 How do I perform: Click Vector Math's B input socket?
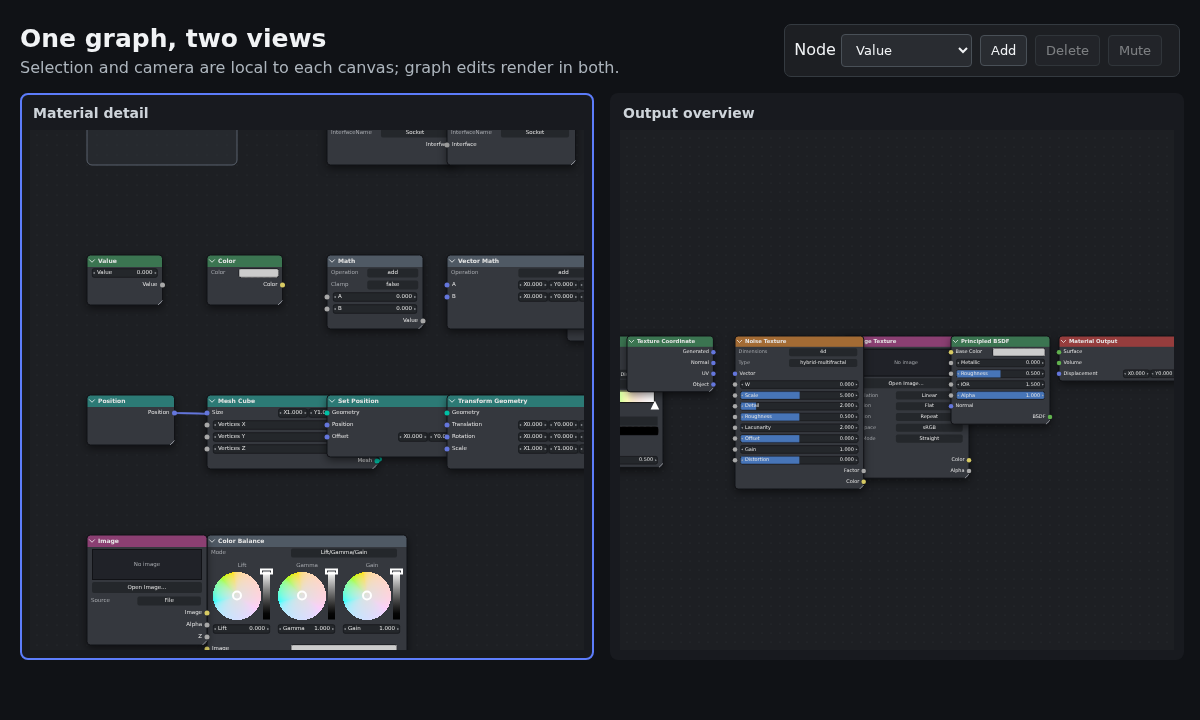[447, 297]
